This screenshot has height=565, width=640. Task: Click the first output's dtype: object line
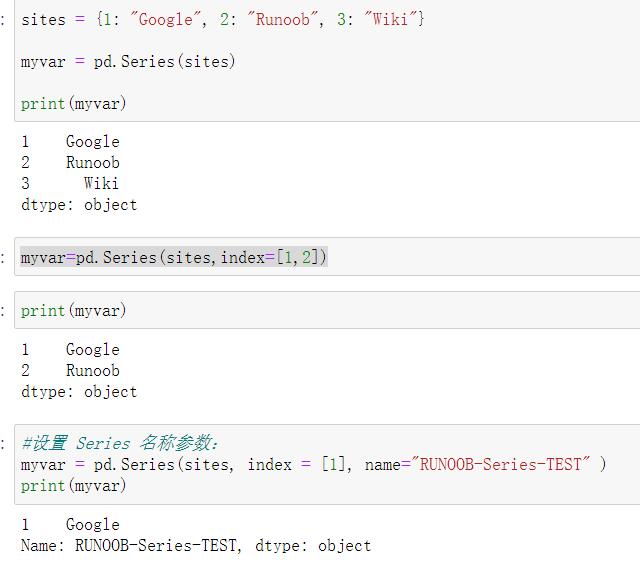[x=79, y=204]
